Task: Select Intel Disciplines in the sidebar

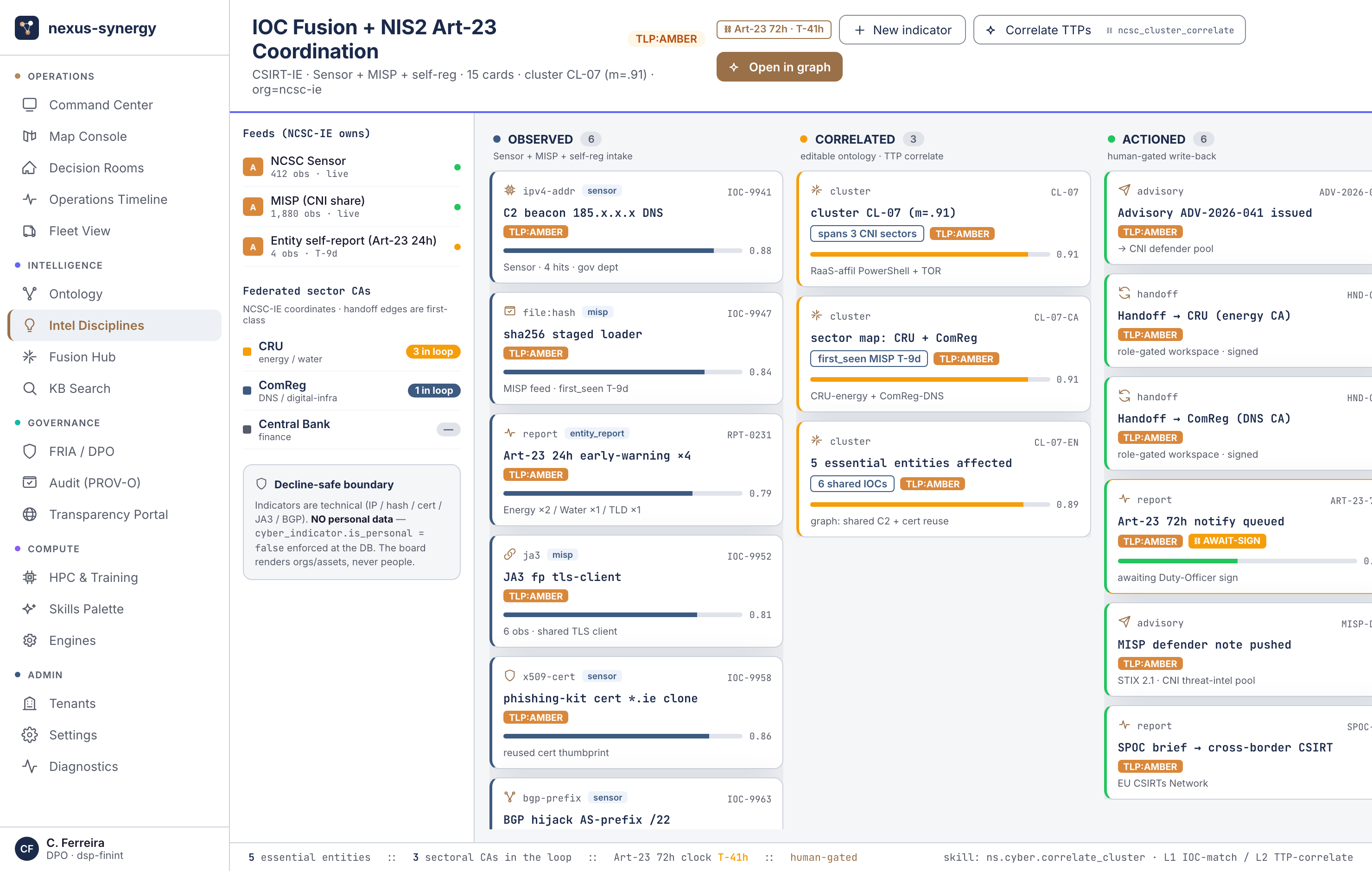Action: point(114,325)
